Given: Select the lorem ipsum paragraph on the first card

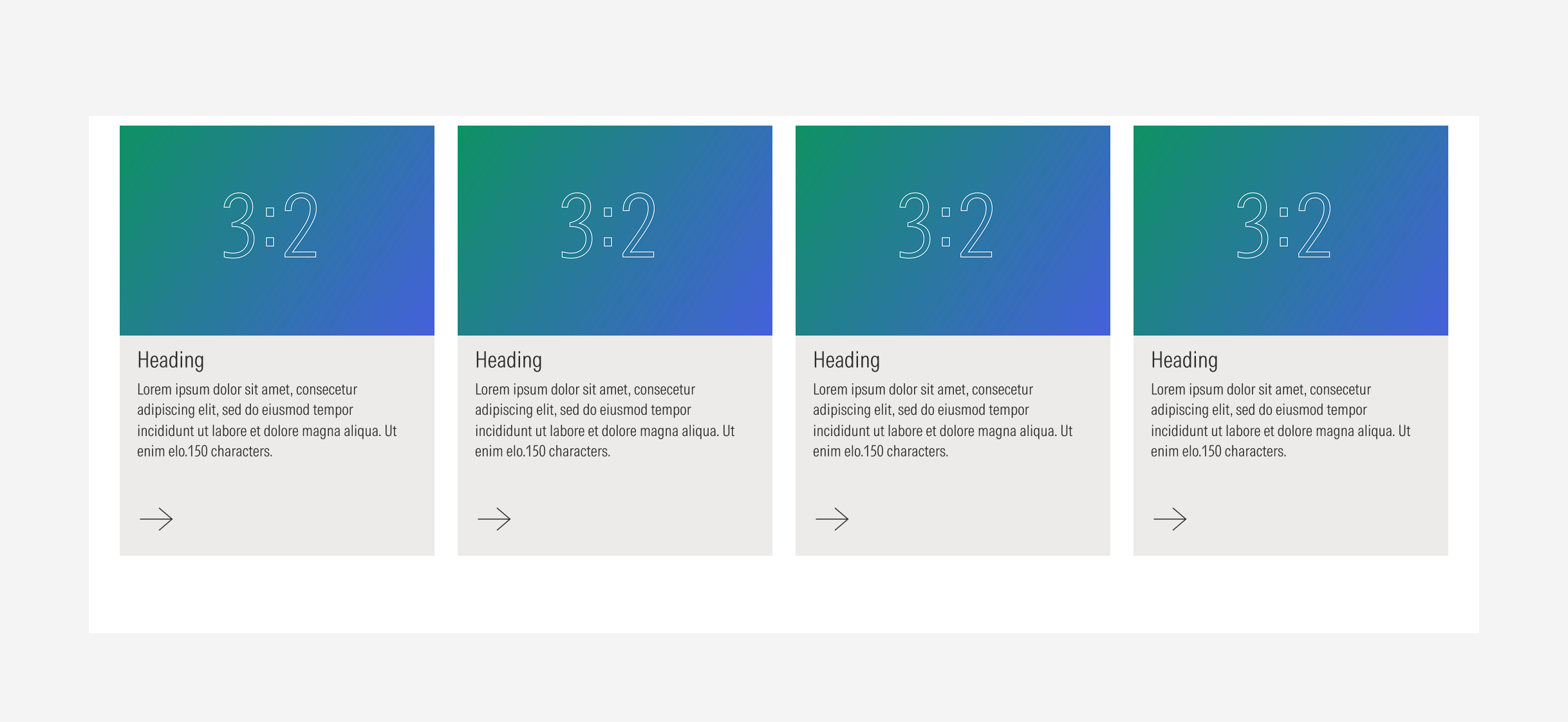Looking at the screenshot, I should point(266,420).
